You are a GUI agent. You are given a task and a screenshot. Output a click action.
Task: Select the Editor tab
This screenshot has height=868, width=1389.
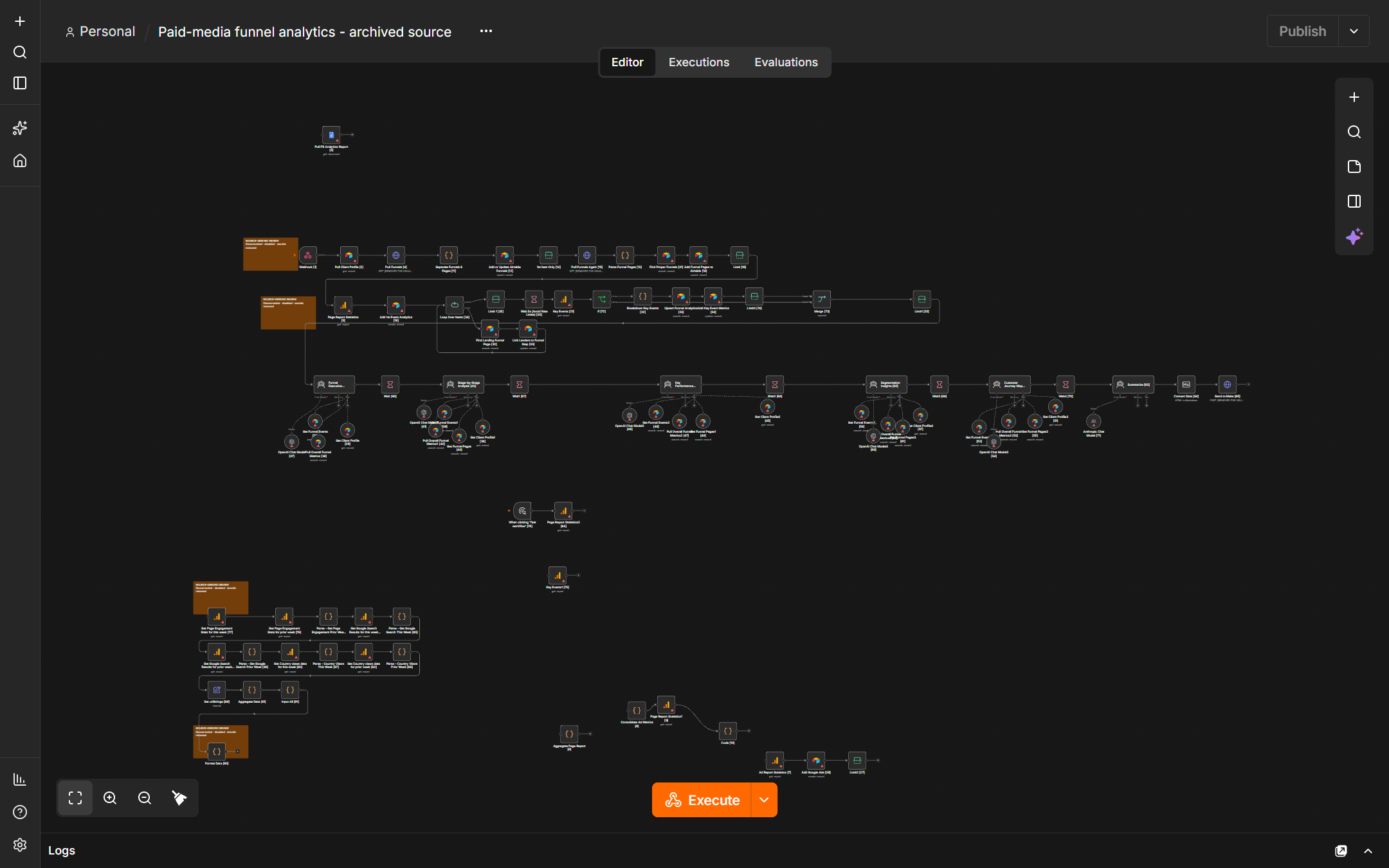[627, 62]
